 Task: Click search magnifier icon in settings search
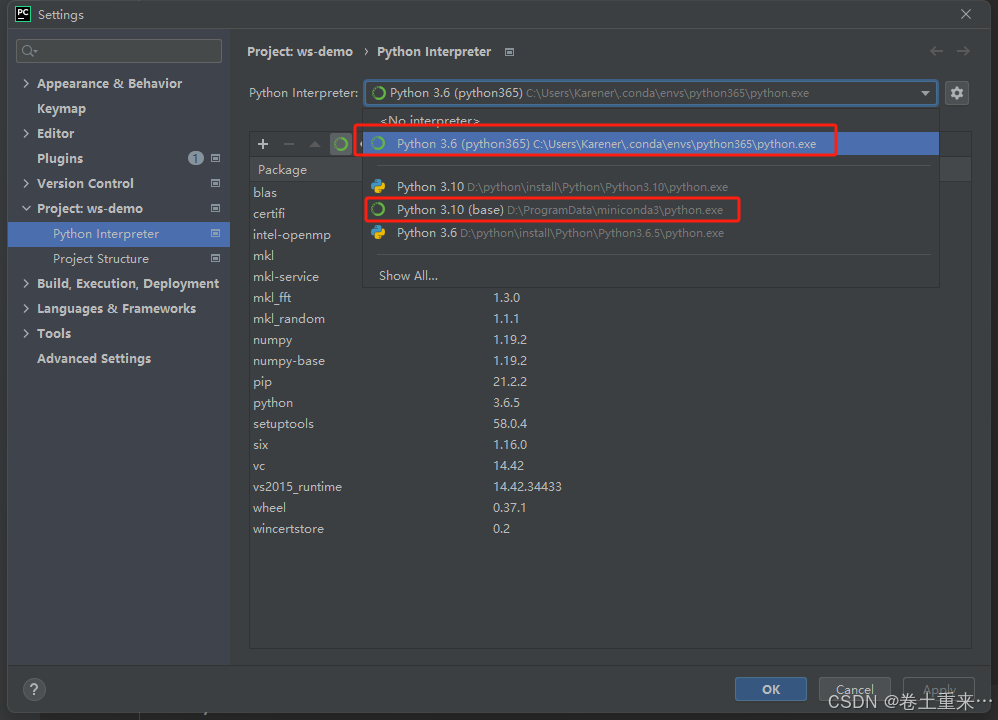point(29,51)
